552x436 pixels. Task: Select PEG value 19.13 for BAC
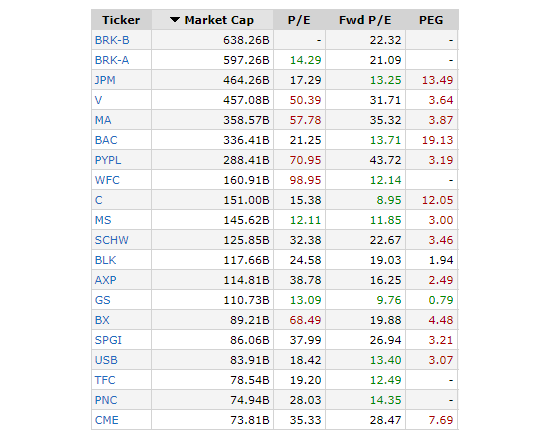point(438,140)
